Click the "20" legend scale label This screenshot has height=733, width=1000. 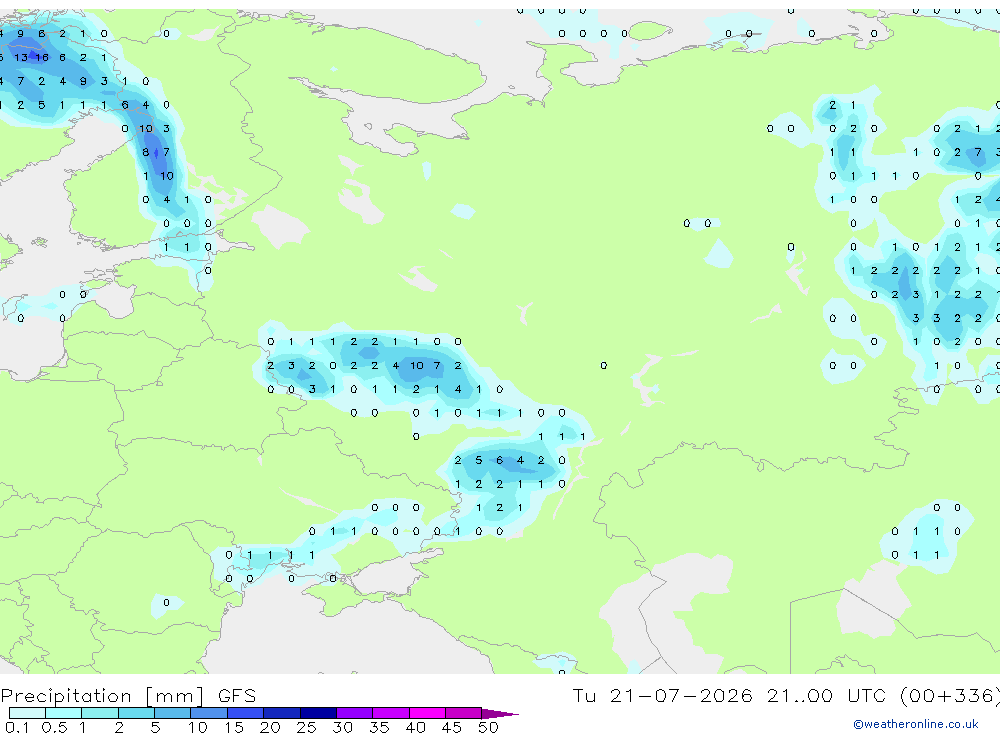coord(270,727)
